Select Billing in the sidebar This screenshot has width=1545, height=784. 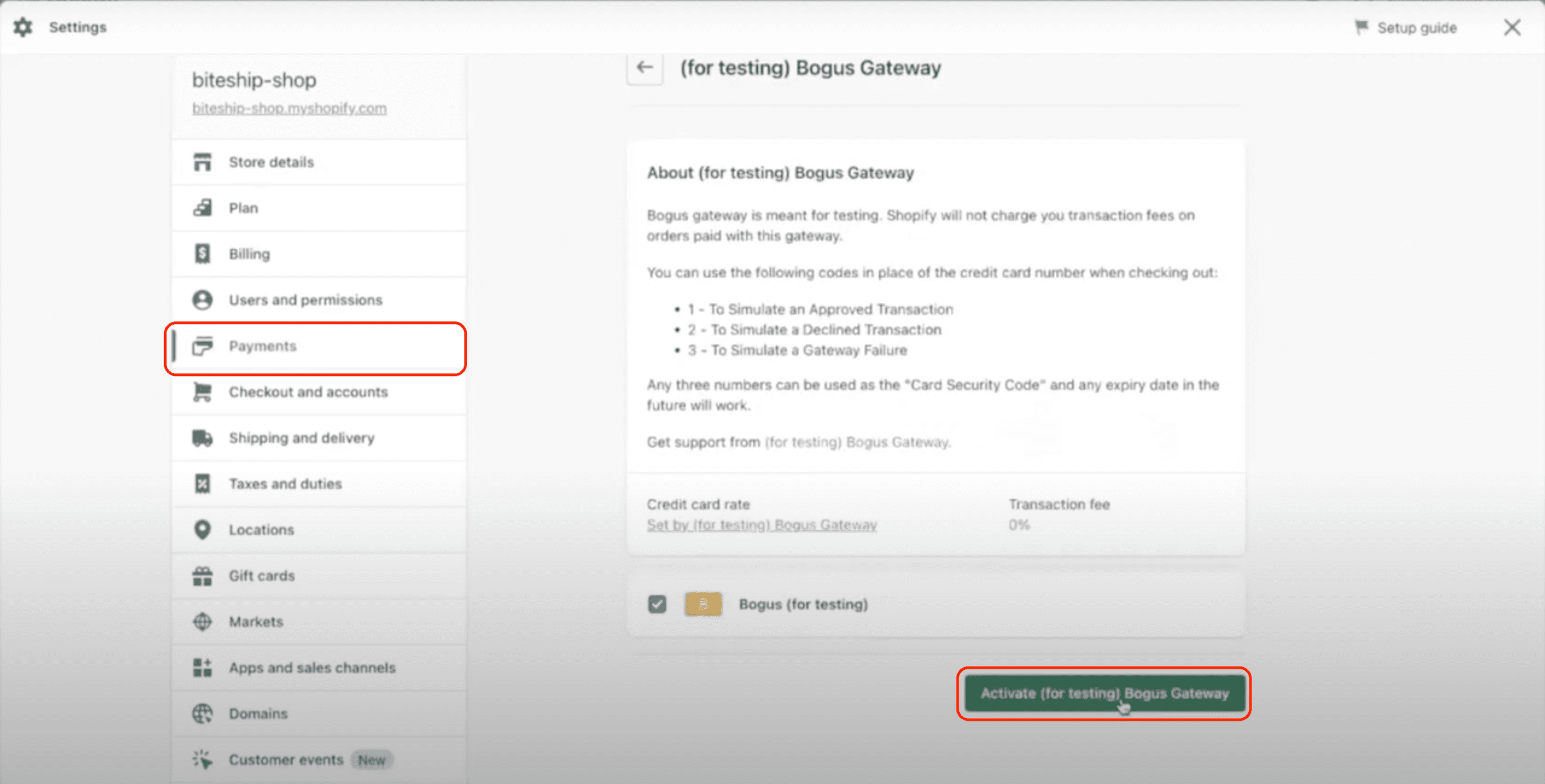319,254
